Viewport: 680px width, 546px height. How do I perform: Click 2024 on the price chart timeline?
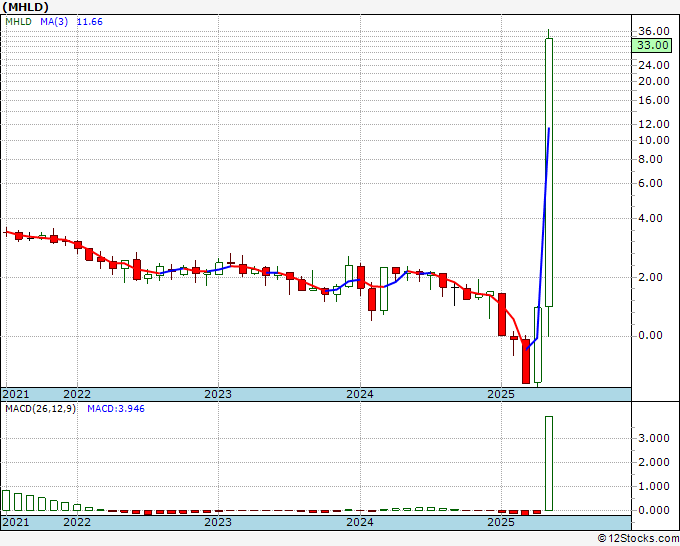[360, 394]
